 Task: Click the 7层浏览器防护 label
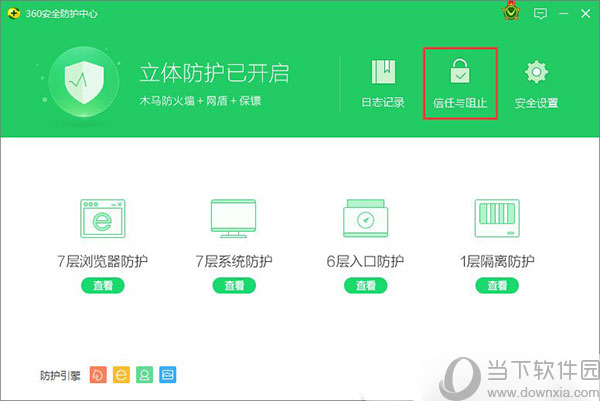(x=103, y=261)
